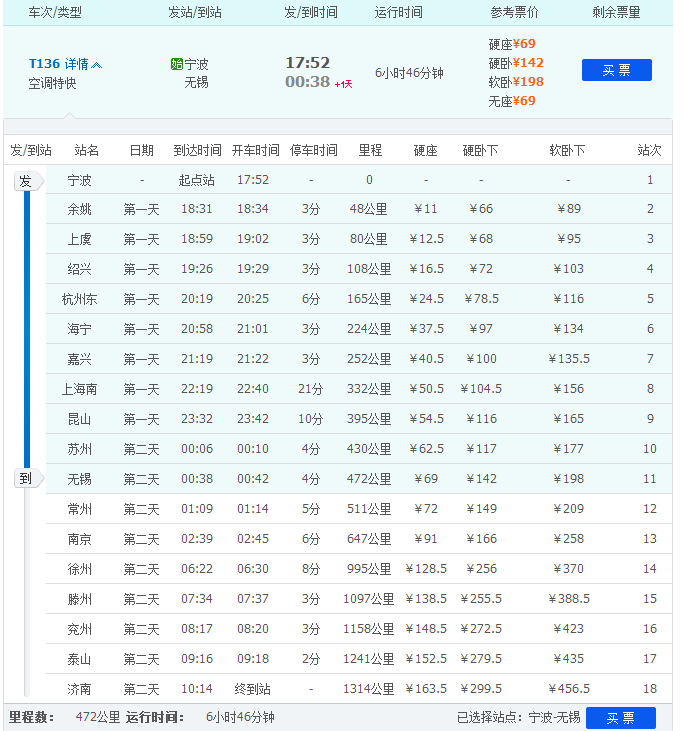683x731 pixels.
Task: Click the ¥135.5 soft sleeper price for 嘉兴
Action: coord(569,359)
